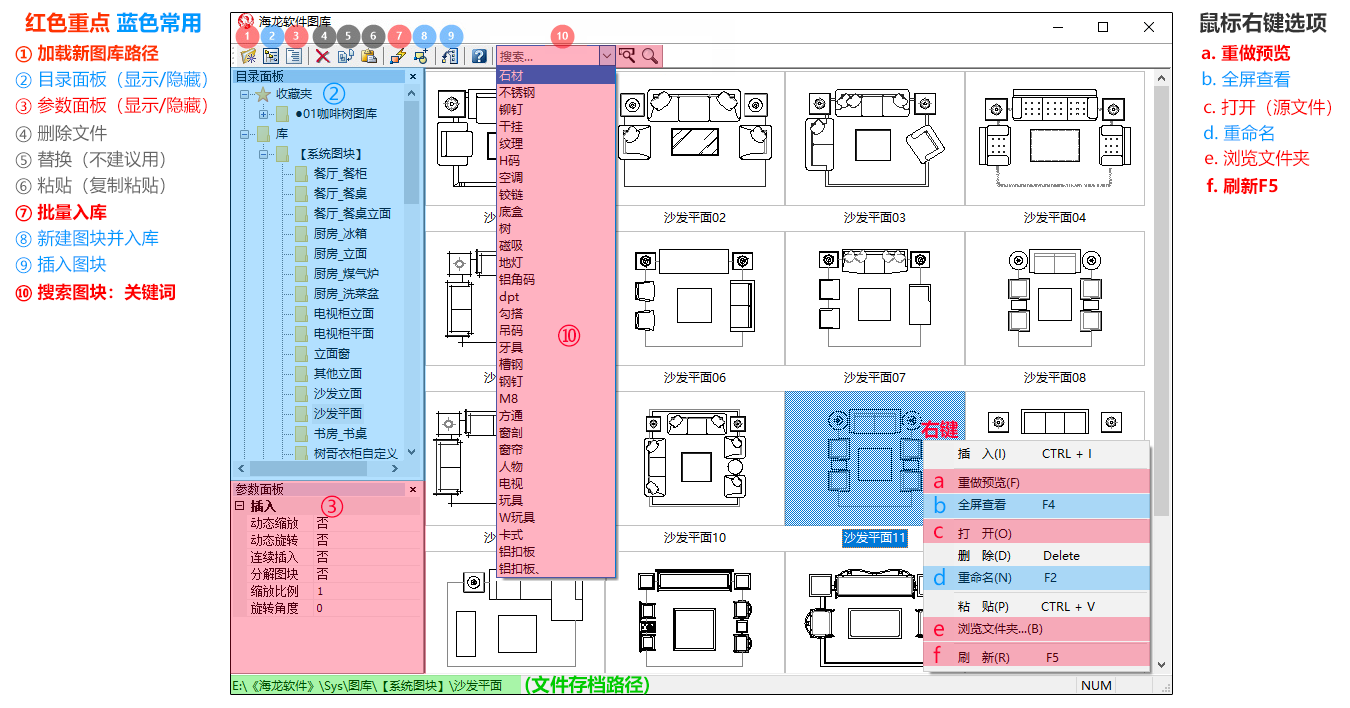
Task: Toggle 连续插入 value in parameter panel
Action: click(322, 557)
